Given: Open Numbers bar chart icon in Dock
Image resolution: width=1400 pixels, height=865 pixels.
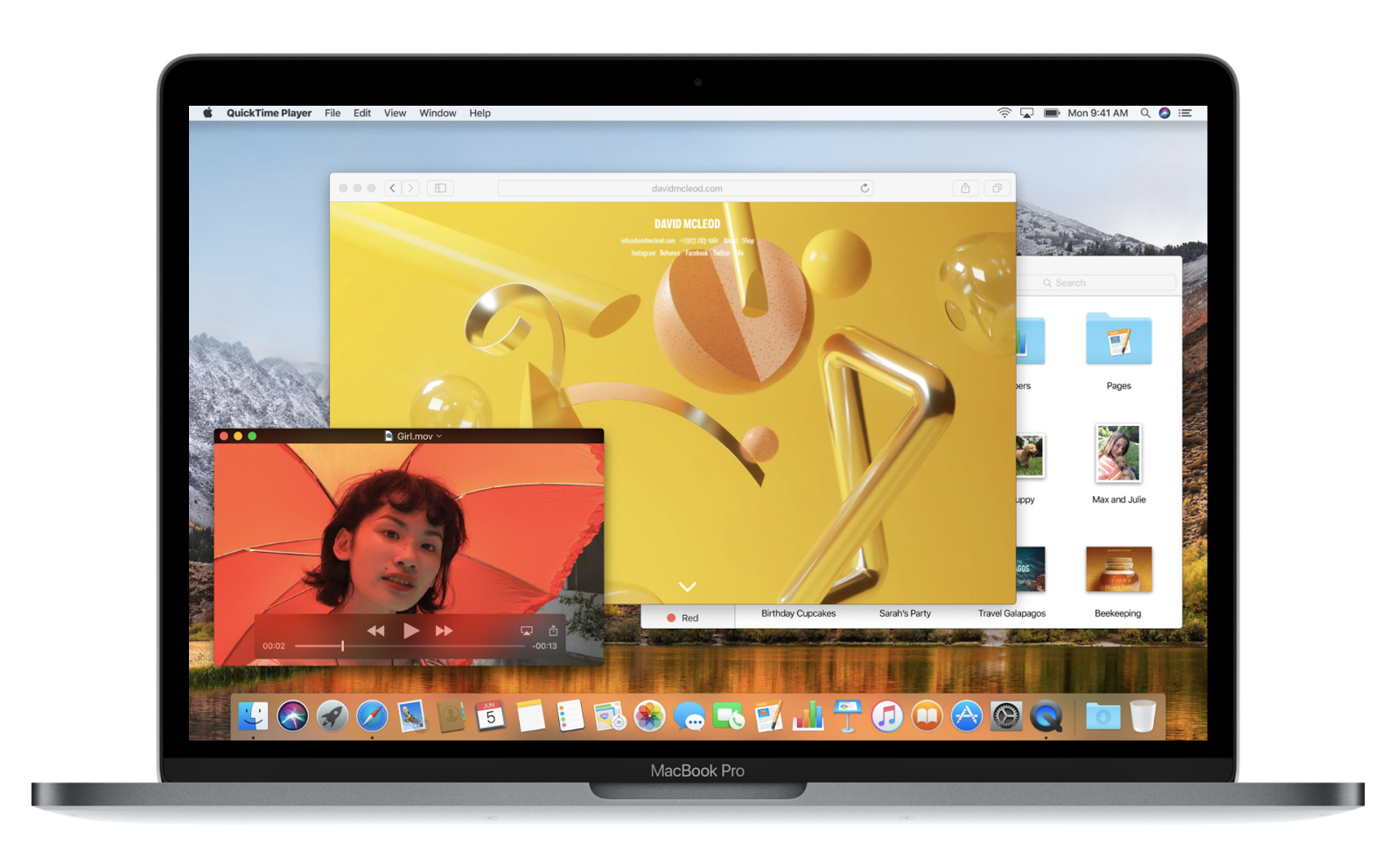Looking at the screenshot, I should (808, 716).
